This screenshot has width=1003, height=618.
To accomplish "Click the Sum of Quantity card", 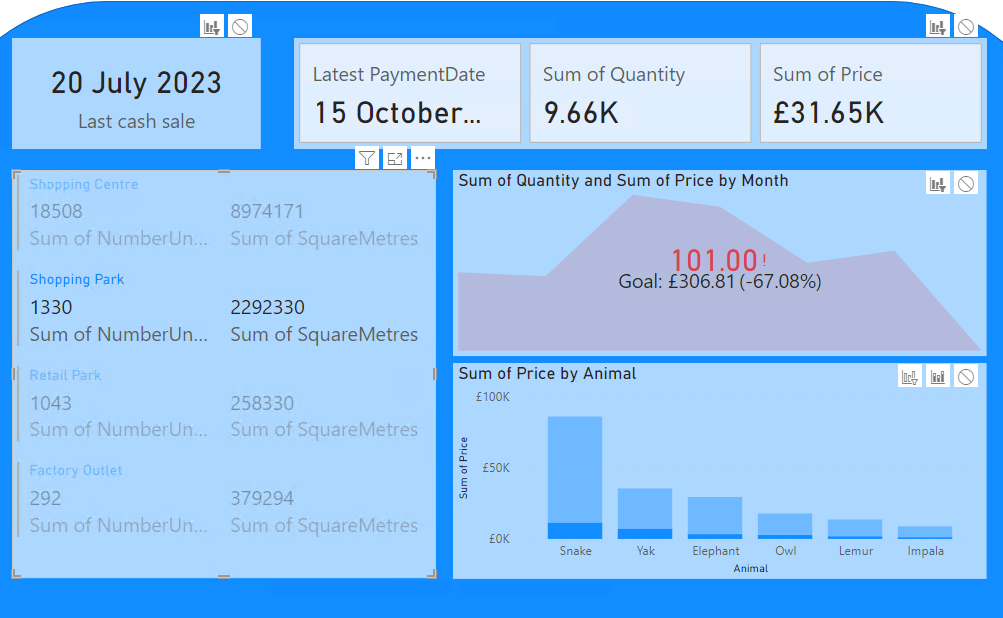I will [640, 93].
